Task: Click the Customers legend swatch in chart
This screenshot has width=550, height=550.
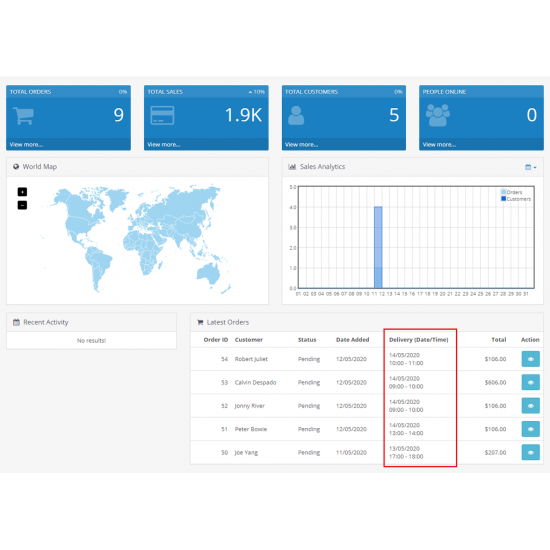Action: point(504,199)
